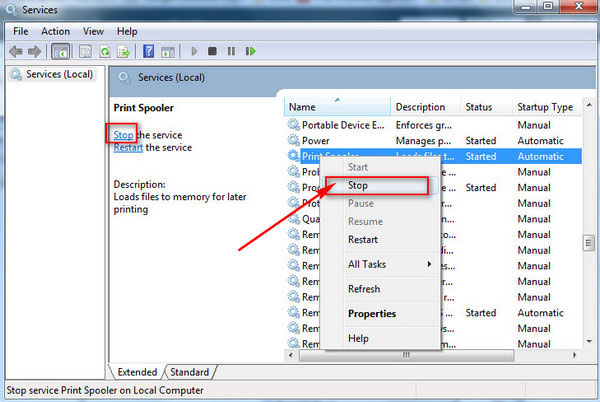Click the Refresh toolbar icon
This screenshot has height=402, width=600.
pyautogui.click(x=104, y=51)
